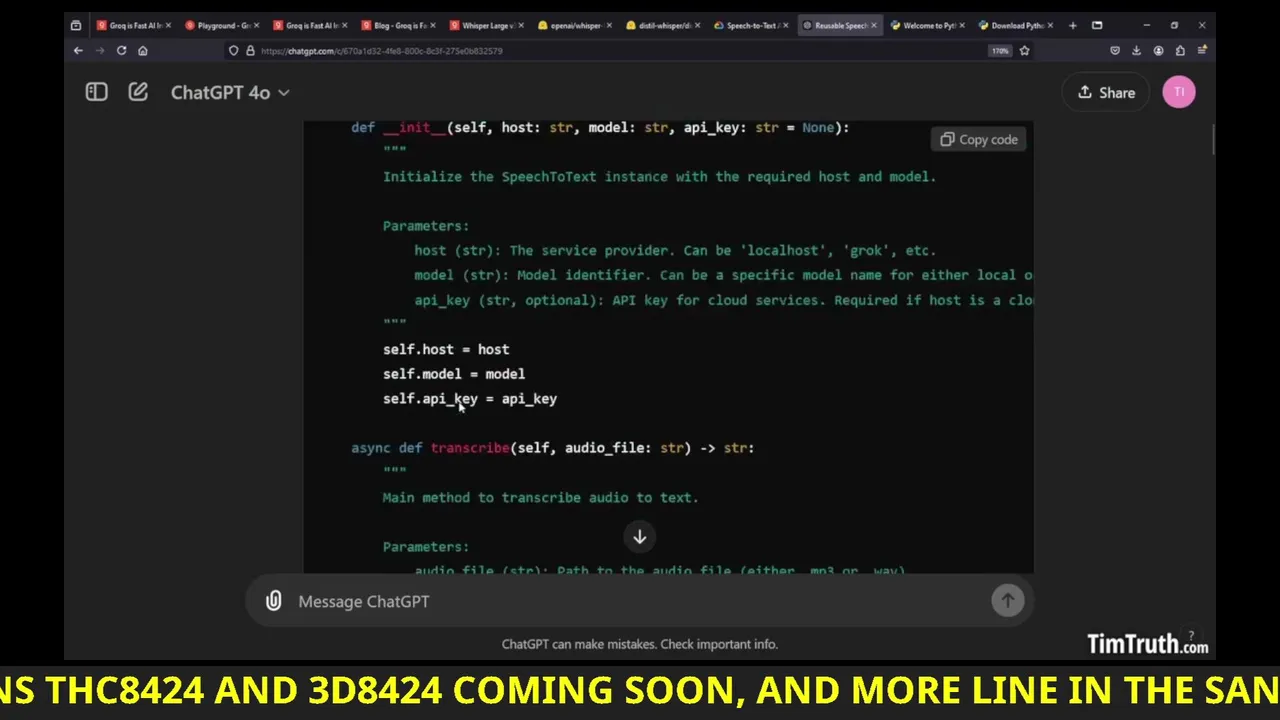Toggle the ChatGPT sidebar panel
This screenshot has height=720, width=1280.
point(96,92)
